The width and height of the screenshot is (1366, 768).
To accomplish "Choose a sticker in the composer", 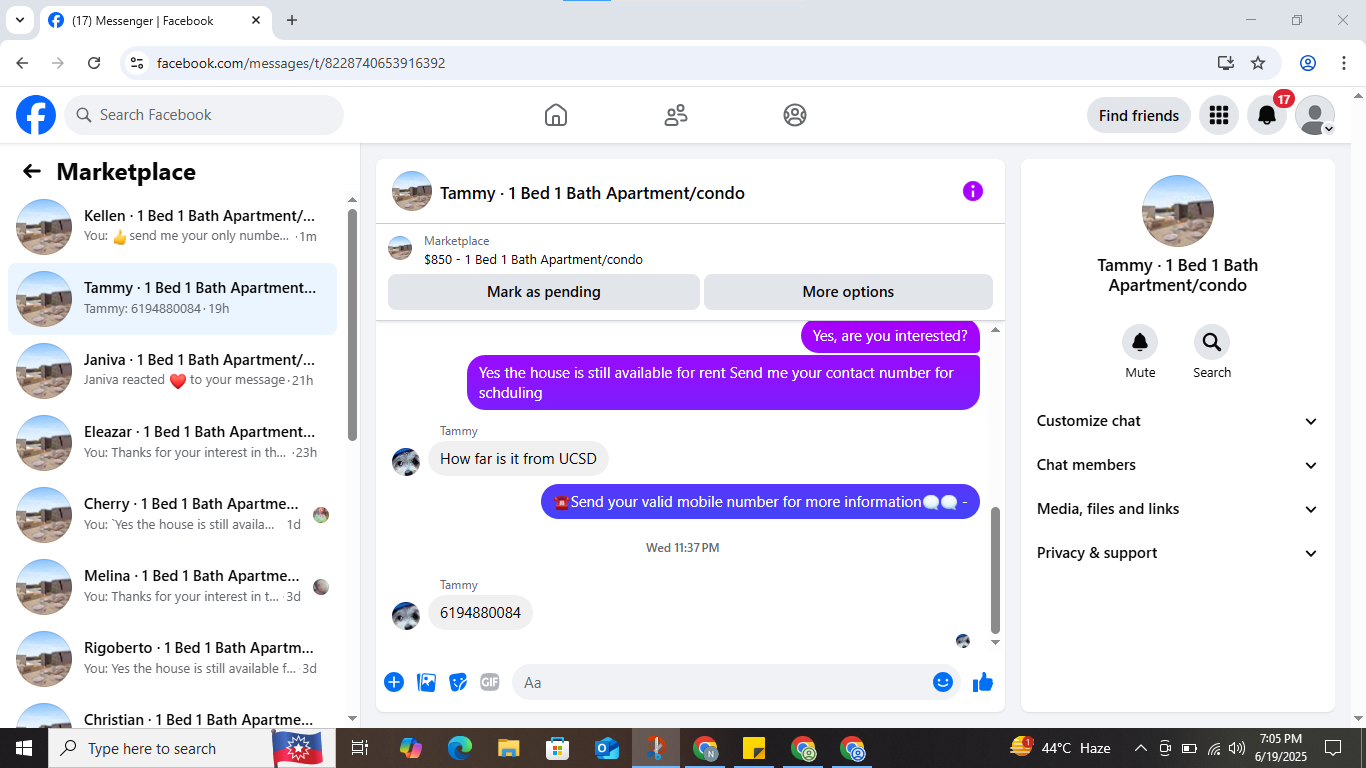I will pyautogui.click(x=458, y=682).
